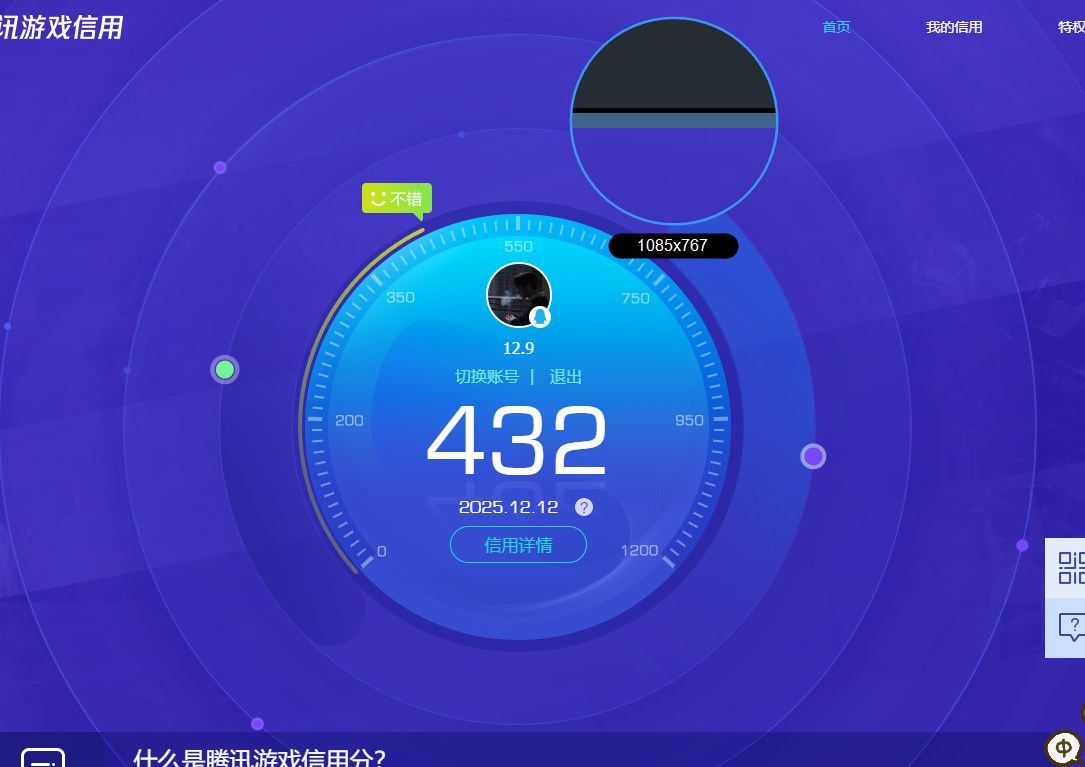Screen dimensions: 1085x767
Task: Switch to the 首页 tab
Action: click(x=836, y=27)
